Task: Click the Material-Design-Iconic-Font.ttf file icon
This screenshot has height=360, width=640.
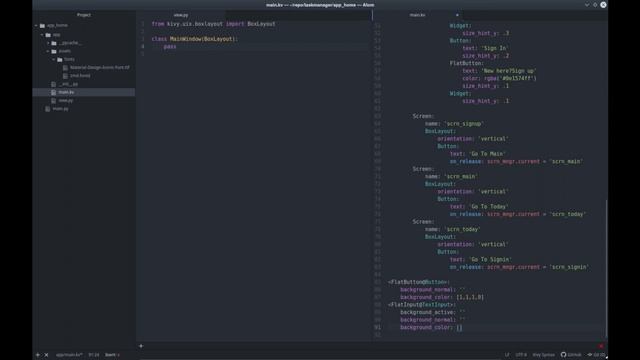Action: tap(65, 67)
